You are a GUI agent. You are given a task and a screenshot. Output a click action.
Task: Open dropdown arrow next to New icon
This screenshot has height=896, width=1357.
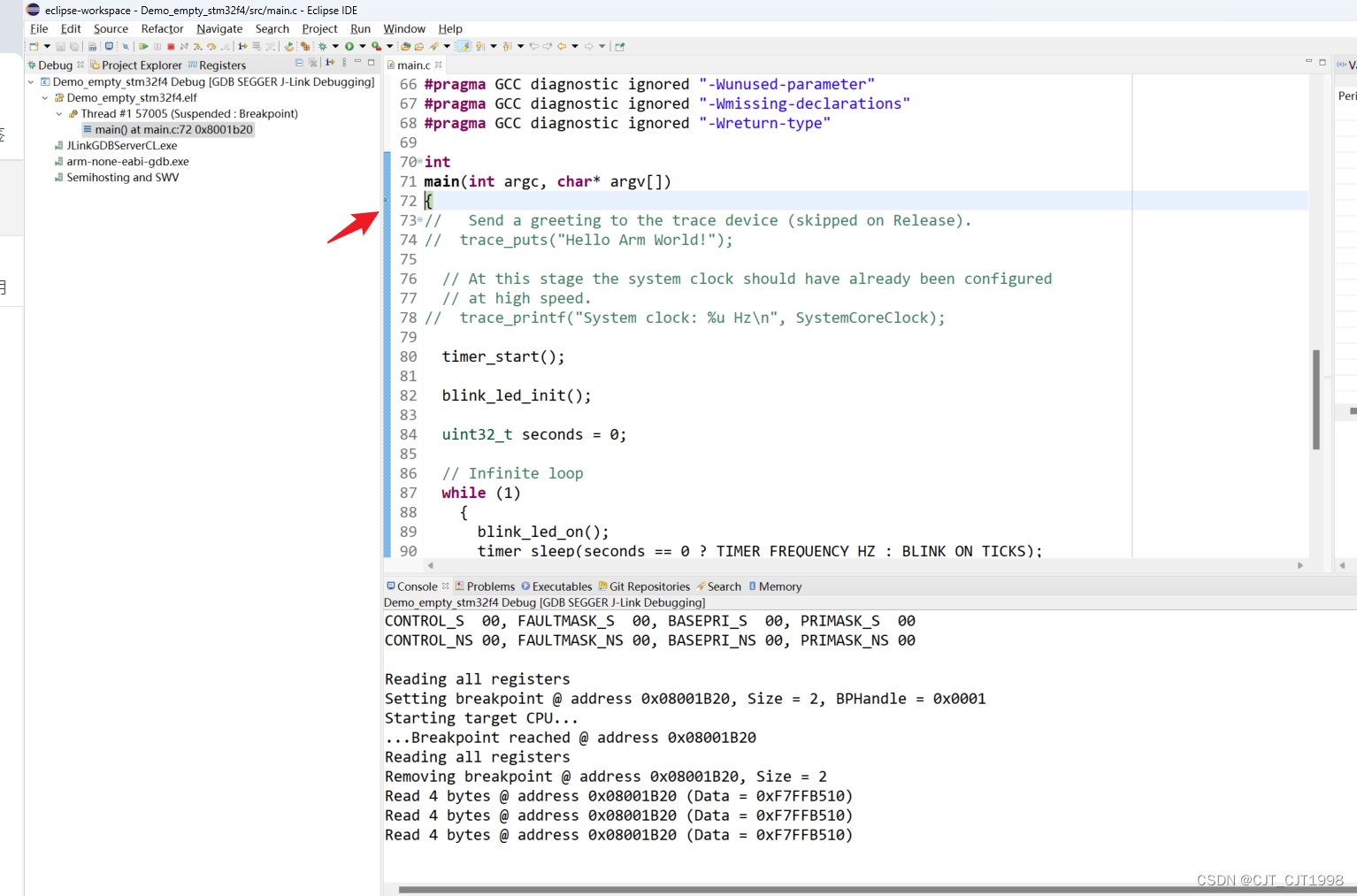tap(47, 46)
